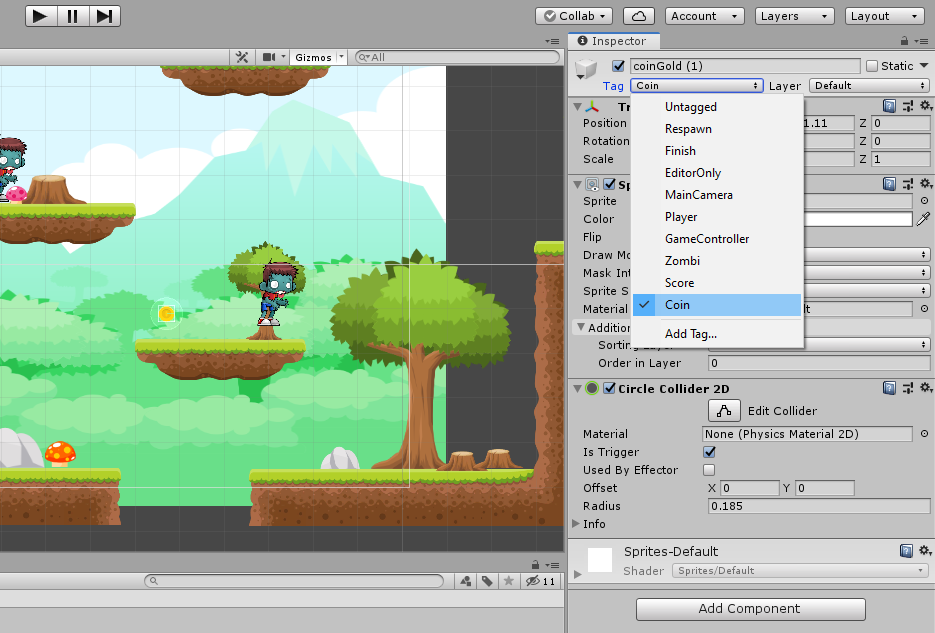This screenshot has height=633, width=935.
Task: Click the favorites star icon
Action: [x=509, y=581]
